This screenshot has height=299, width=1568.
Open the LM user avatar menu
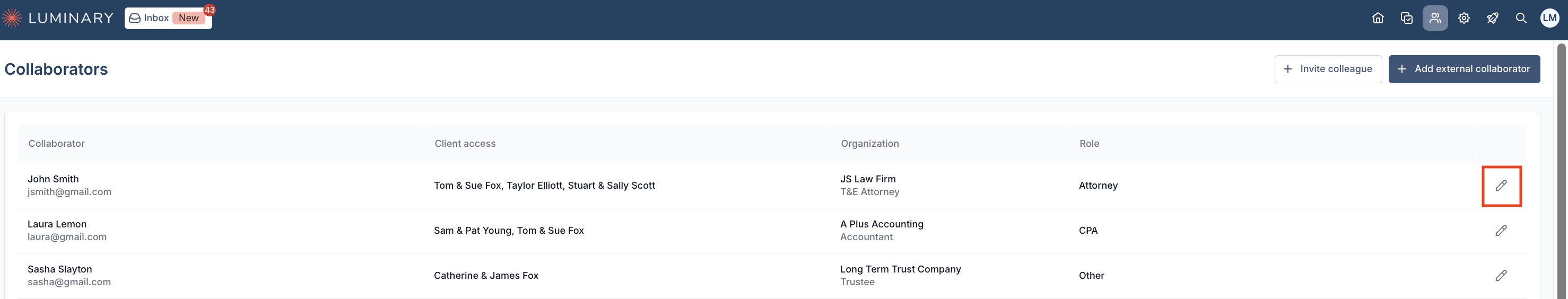click(x=1549, y=18)
